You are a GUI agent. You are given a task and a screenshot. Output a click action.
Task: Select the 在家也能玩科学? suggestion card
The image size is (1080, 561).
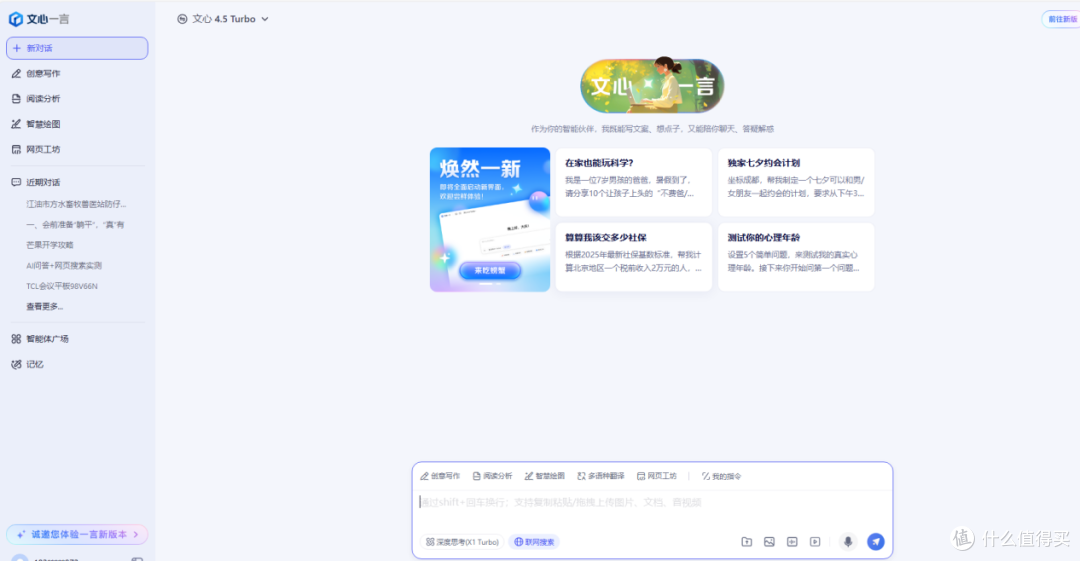[x=634, y=182]
